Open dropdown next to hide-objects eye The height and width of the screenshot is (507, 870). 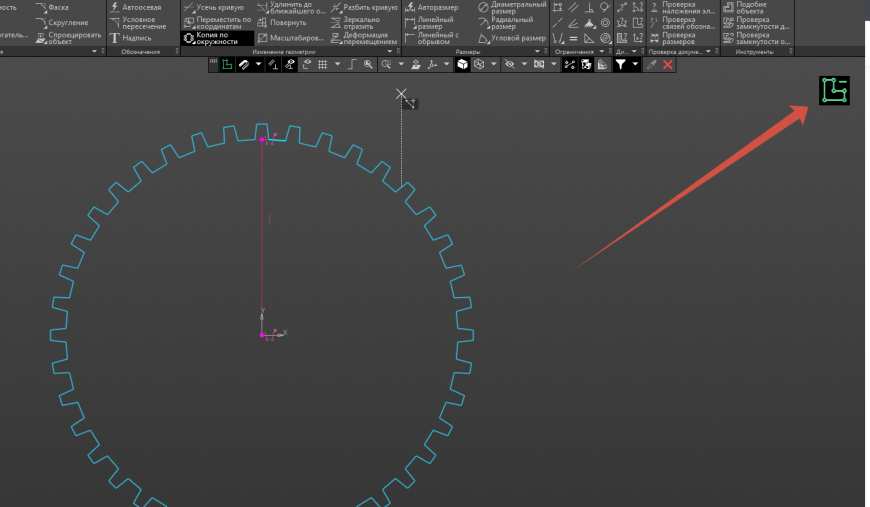(x=524, y=64)
